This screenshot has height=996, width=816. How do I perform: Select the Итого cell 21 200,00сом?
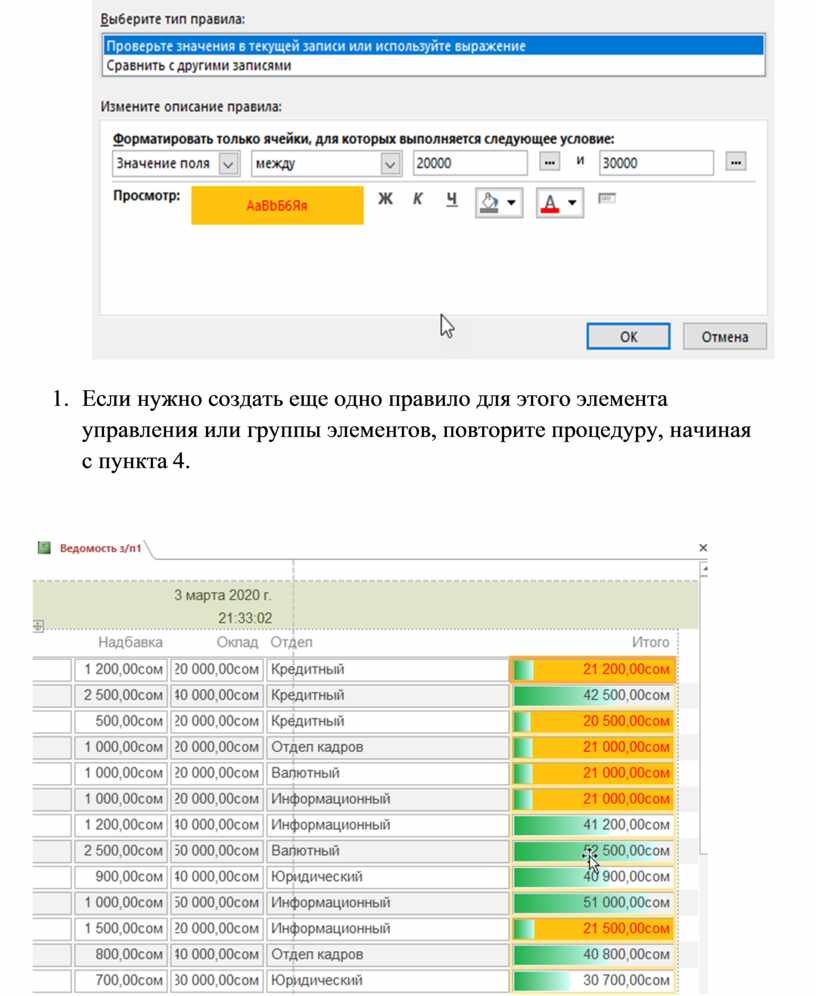pyautogui.click(x=593, y=669)
